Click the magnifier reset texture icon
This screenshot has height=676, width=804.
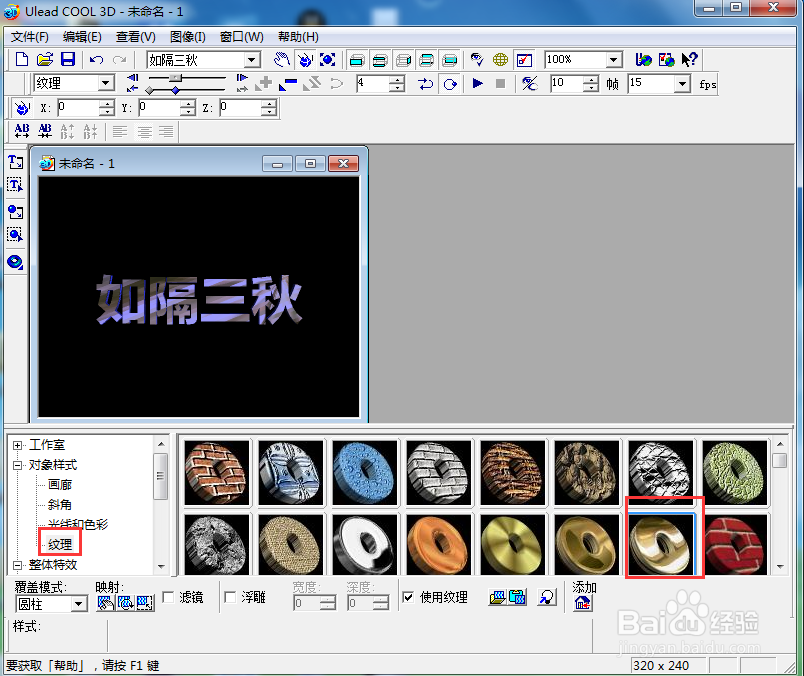click(x=547, y=598)
